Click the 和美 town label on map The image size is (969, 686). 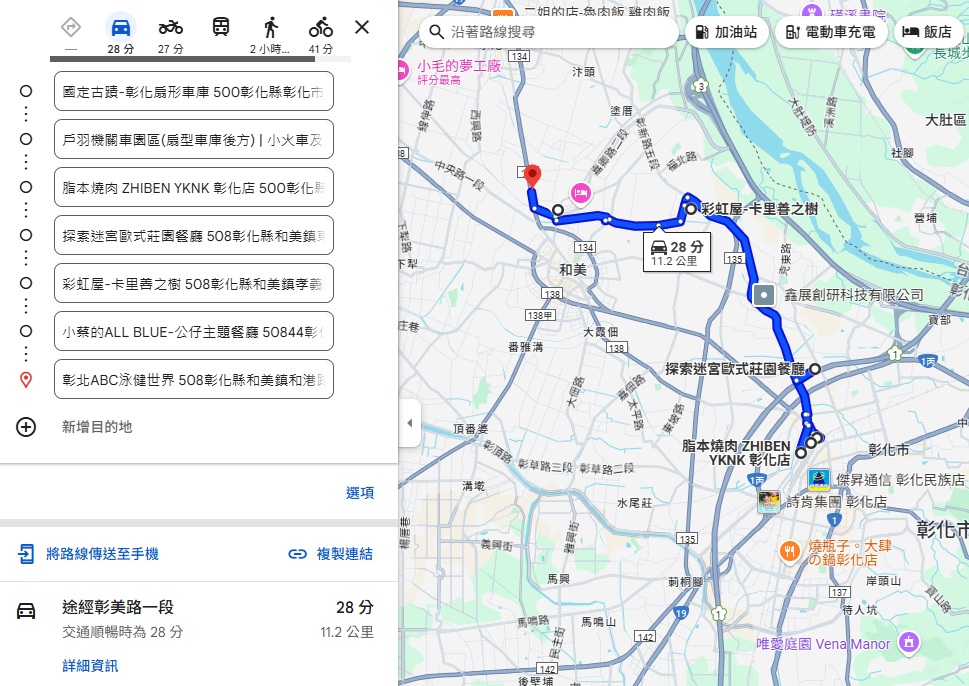(572, 270)
